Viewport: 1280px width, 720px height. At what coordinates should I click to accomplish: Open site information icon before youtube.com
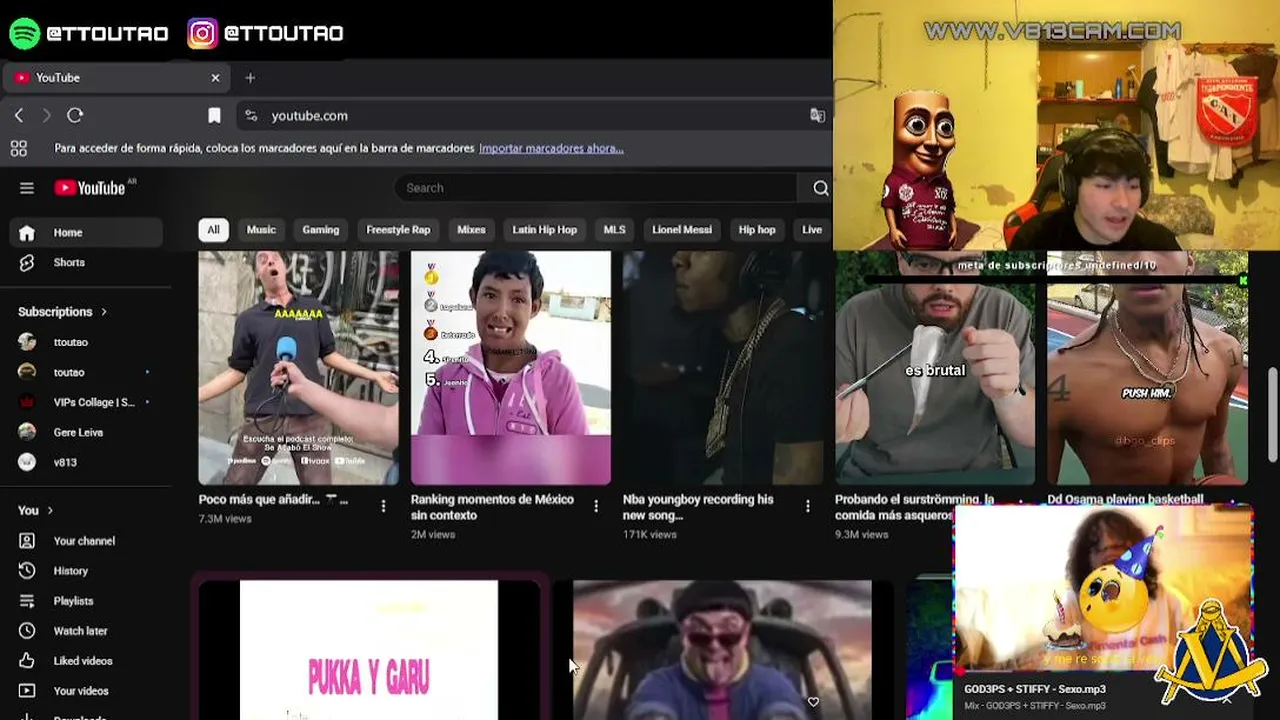[251, 116]
